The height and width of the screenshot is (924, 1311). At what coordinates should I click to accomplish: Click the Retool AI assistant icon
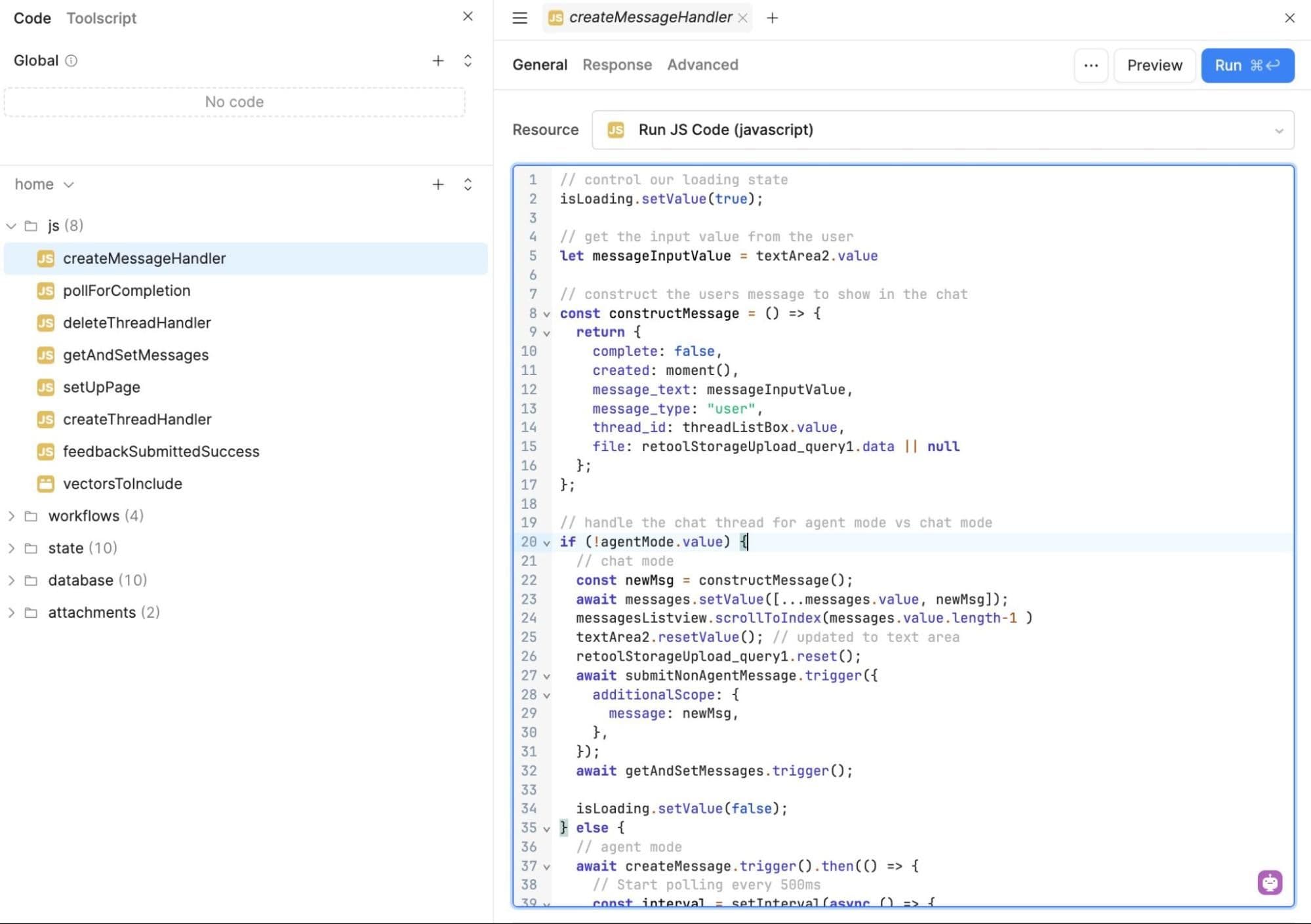[x=1270, y=882]
